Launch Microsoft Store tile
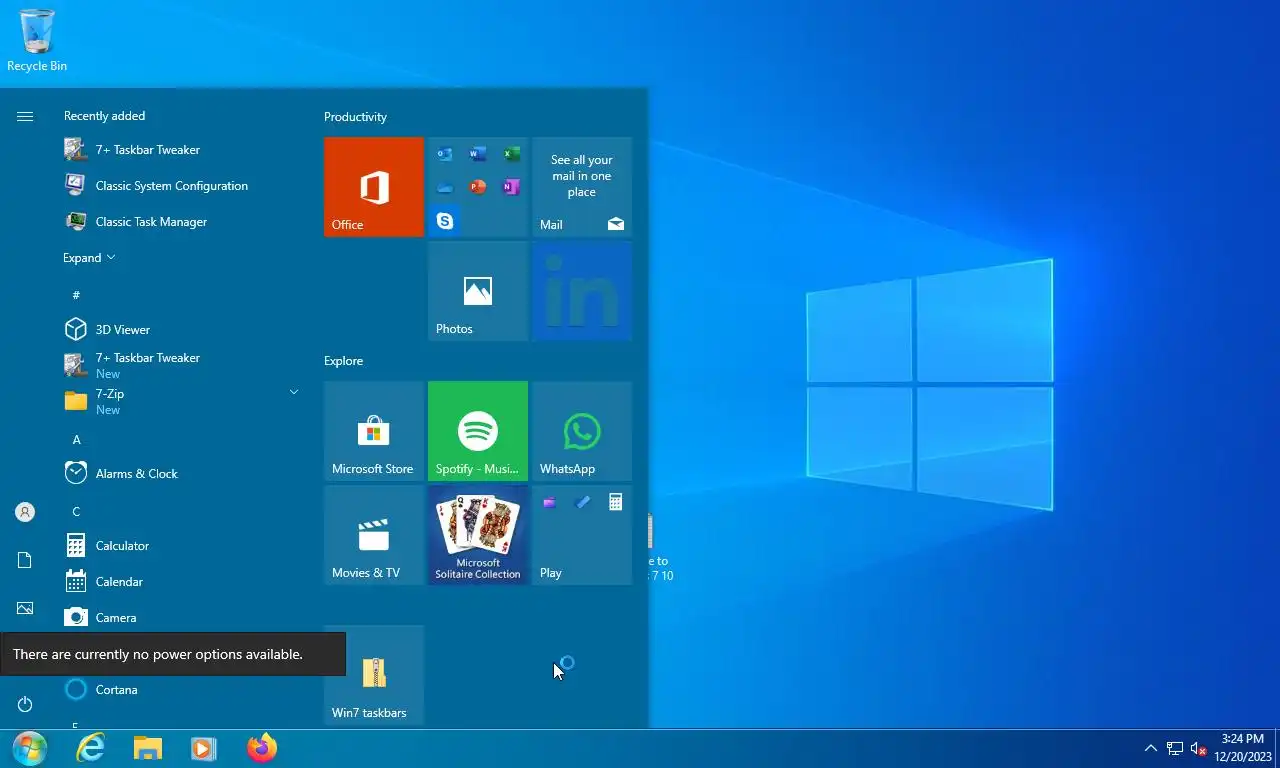 374,431
